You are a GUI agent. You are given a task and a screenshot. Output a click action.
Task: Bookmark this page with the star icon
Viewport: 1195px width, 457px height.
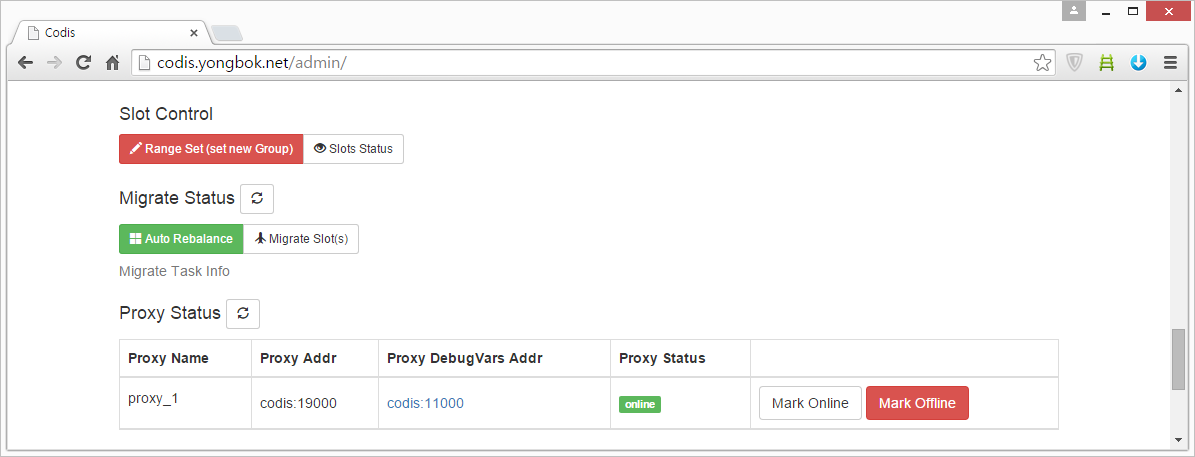[1042, 63]
